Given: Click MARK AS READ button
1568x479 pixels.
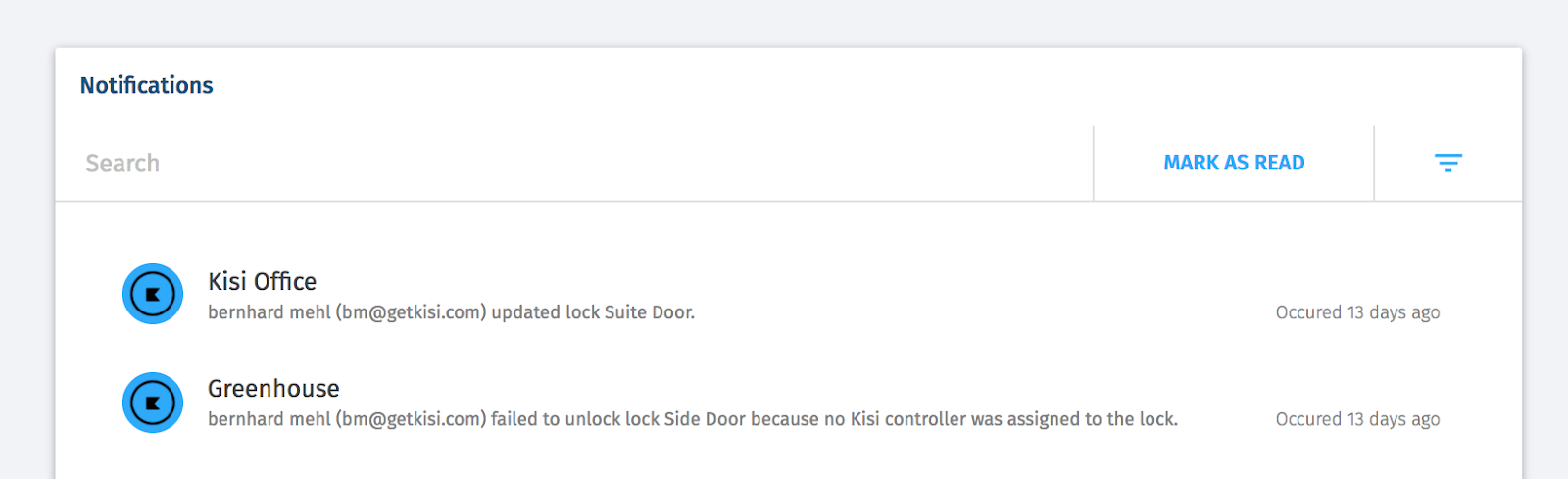Looking at the screenshot, I should (1234, 163).
